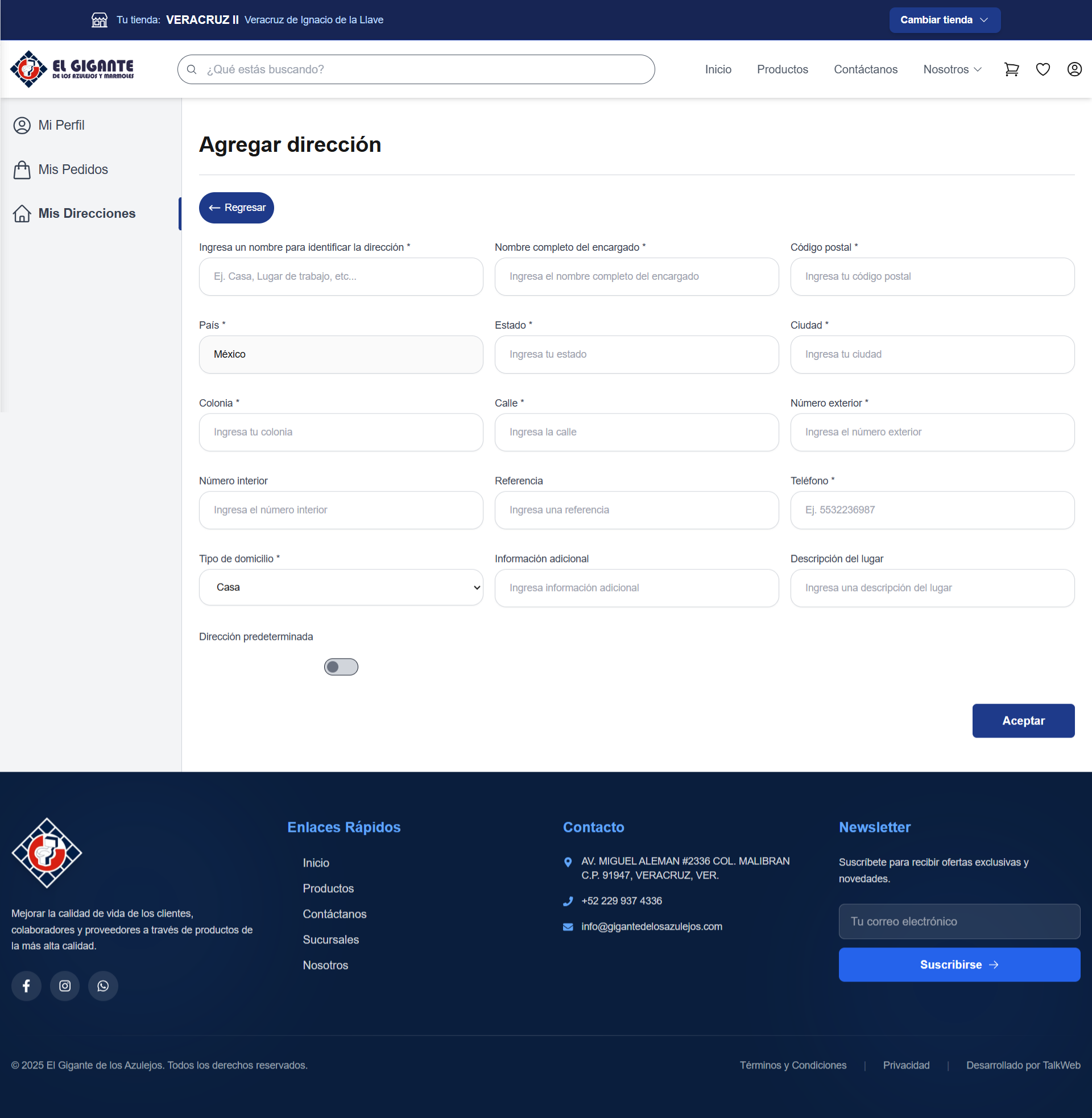This screenshot has width=1092, height=1118.
Task: Expand the Nosotros menu
Action: 952,69
